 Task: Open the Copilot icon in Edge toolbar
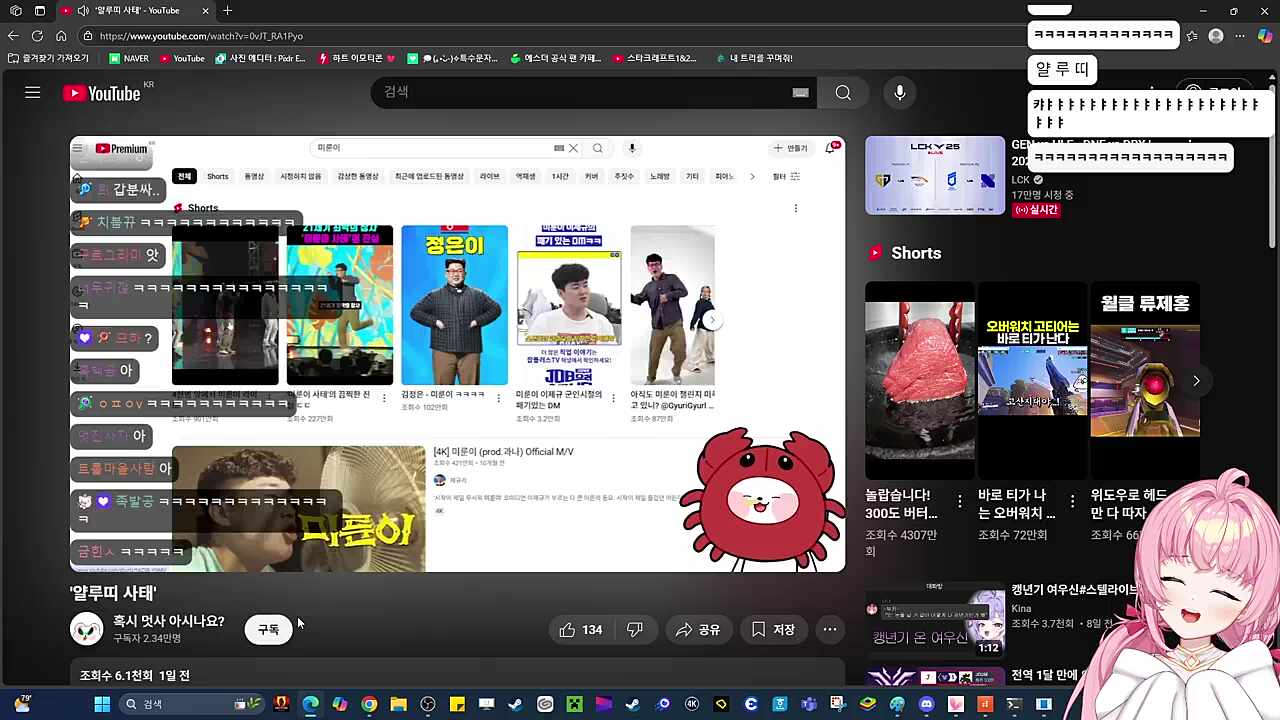point(1265,36)
